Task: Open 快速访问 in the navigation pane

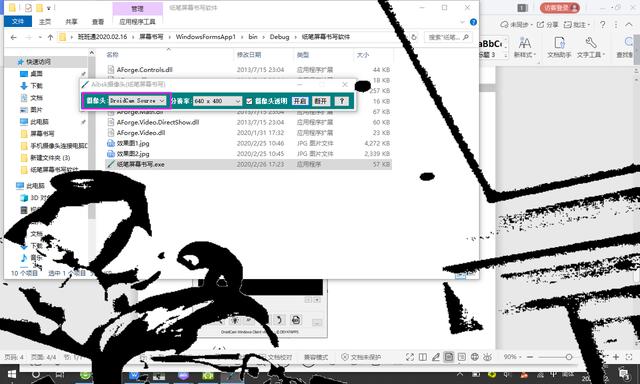Action: [38, 62]
